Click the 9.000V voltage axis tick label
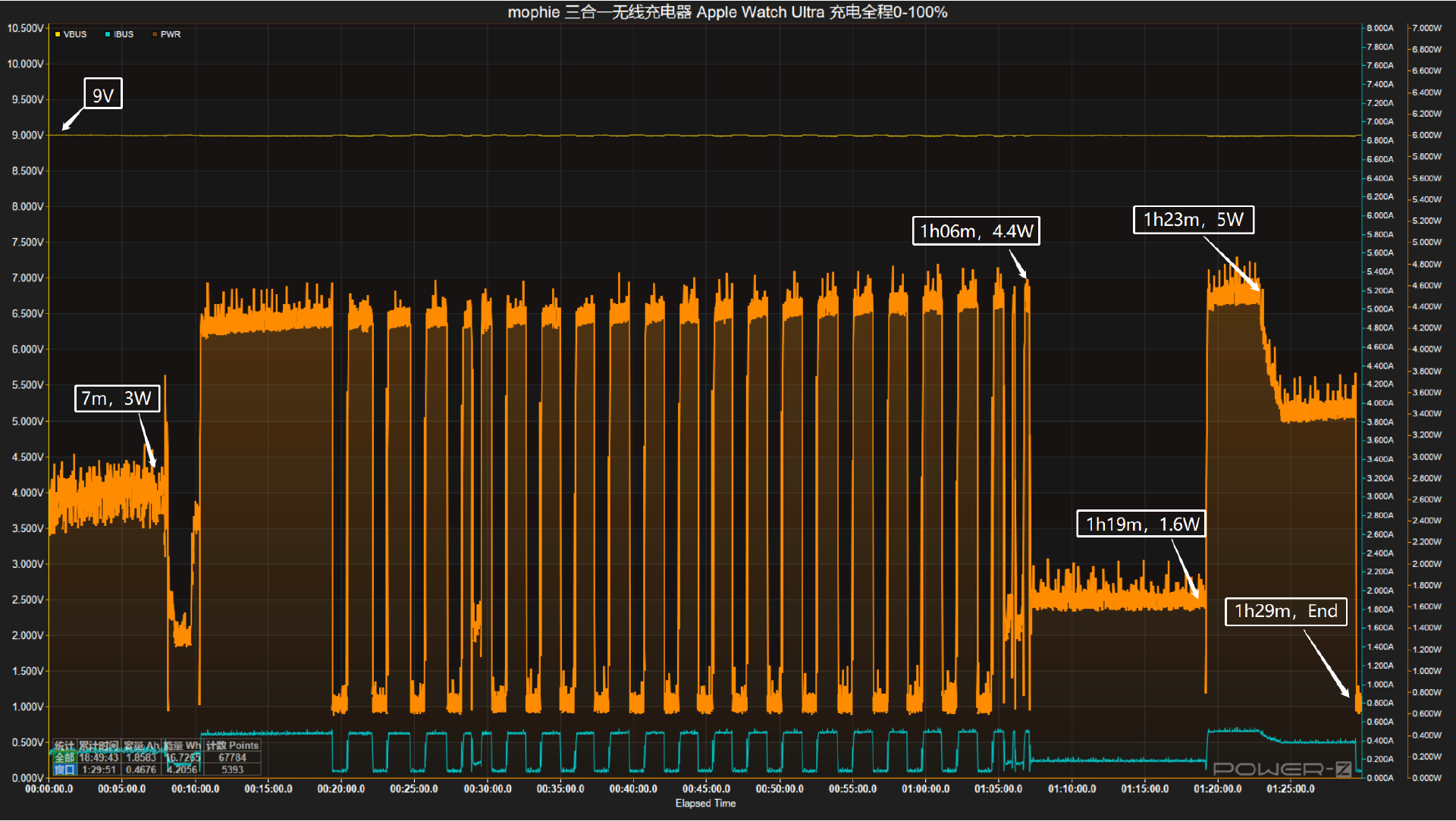The width and height of the screenshot is (1456, 821). coord(27,135)
